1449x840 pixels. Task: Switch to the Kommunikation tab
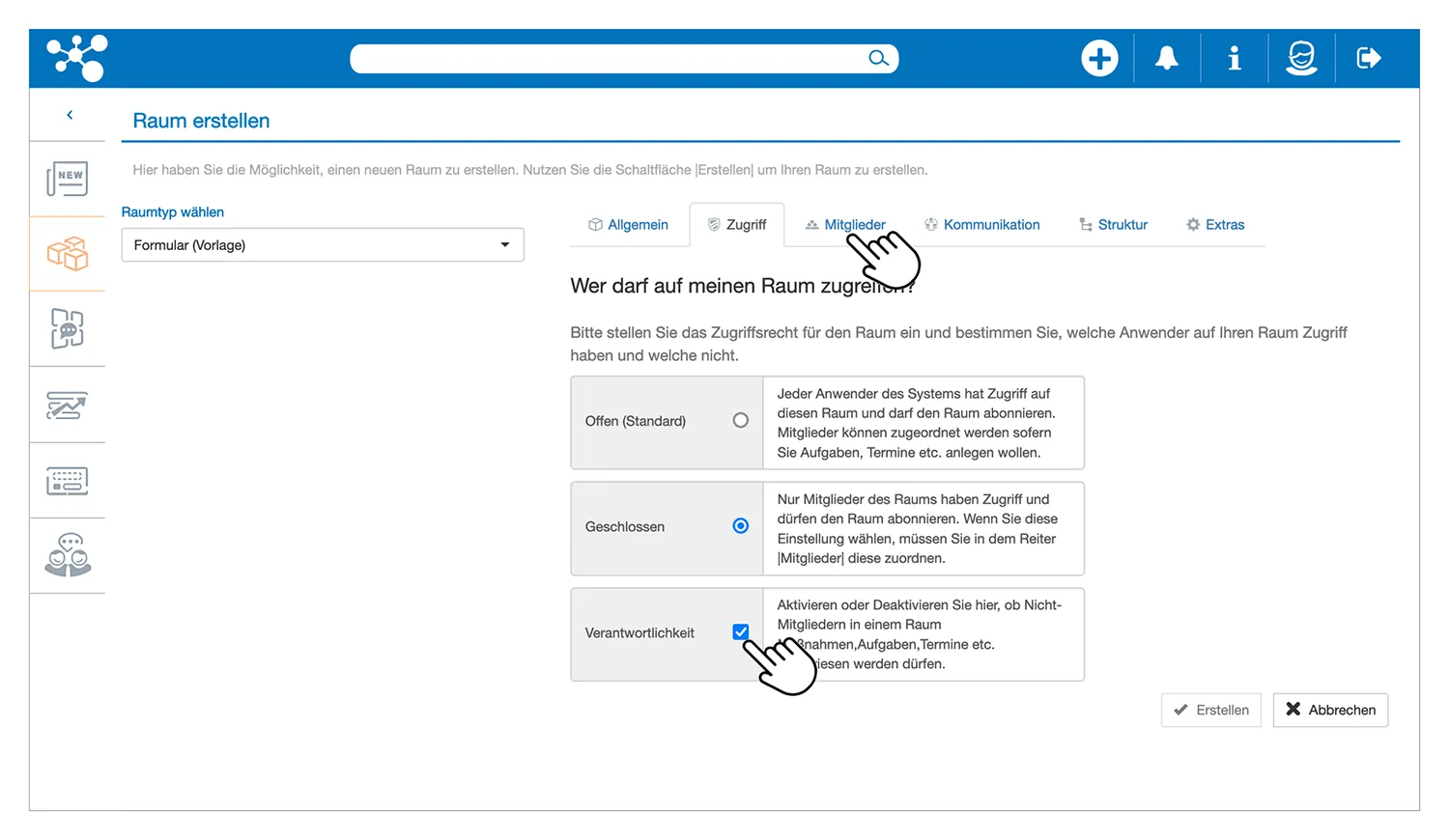pyautogui.click(x=982, y=225)
